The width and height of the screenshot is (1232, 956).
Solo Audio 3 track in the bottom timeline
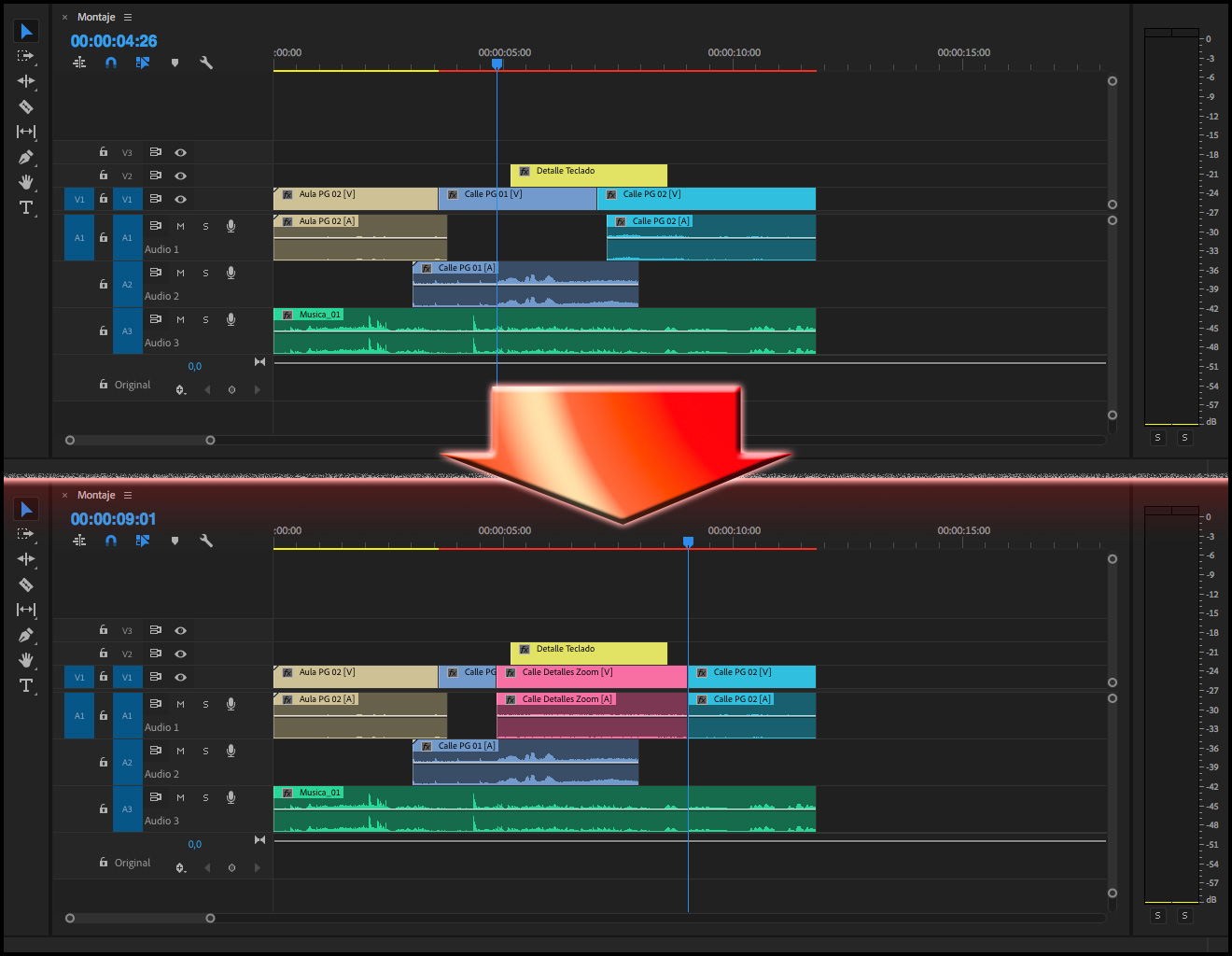tap(205, 797)
